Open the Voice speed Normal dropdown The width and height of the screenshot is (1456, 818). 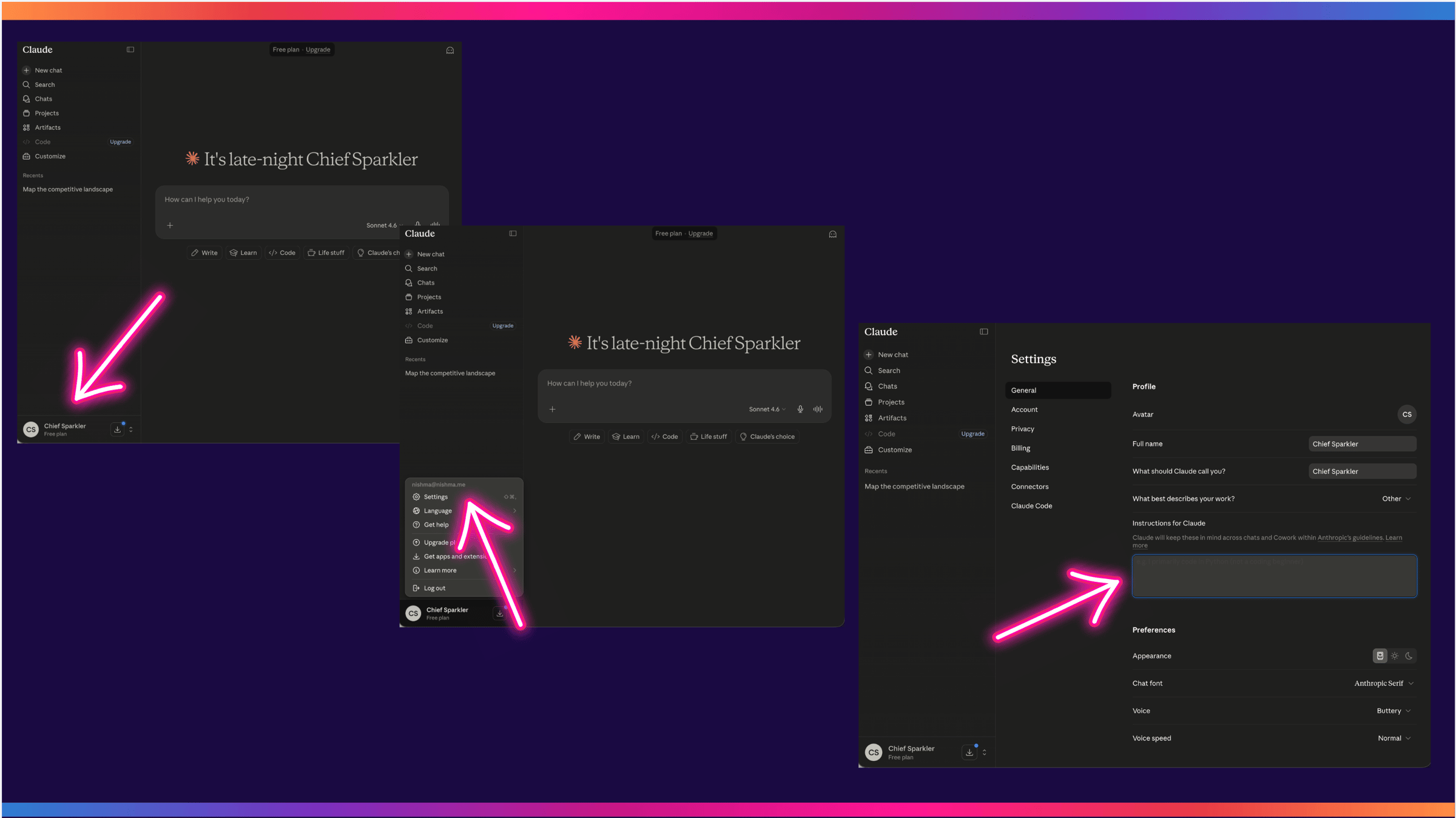[x=1394, y=739]
